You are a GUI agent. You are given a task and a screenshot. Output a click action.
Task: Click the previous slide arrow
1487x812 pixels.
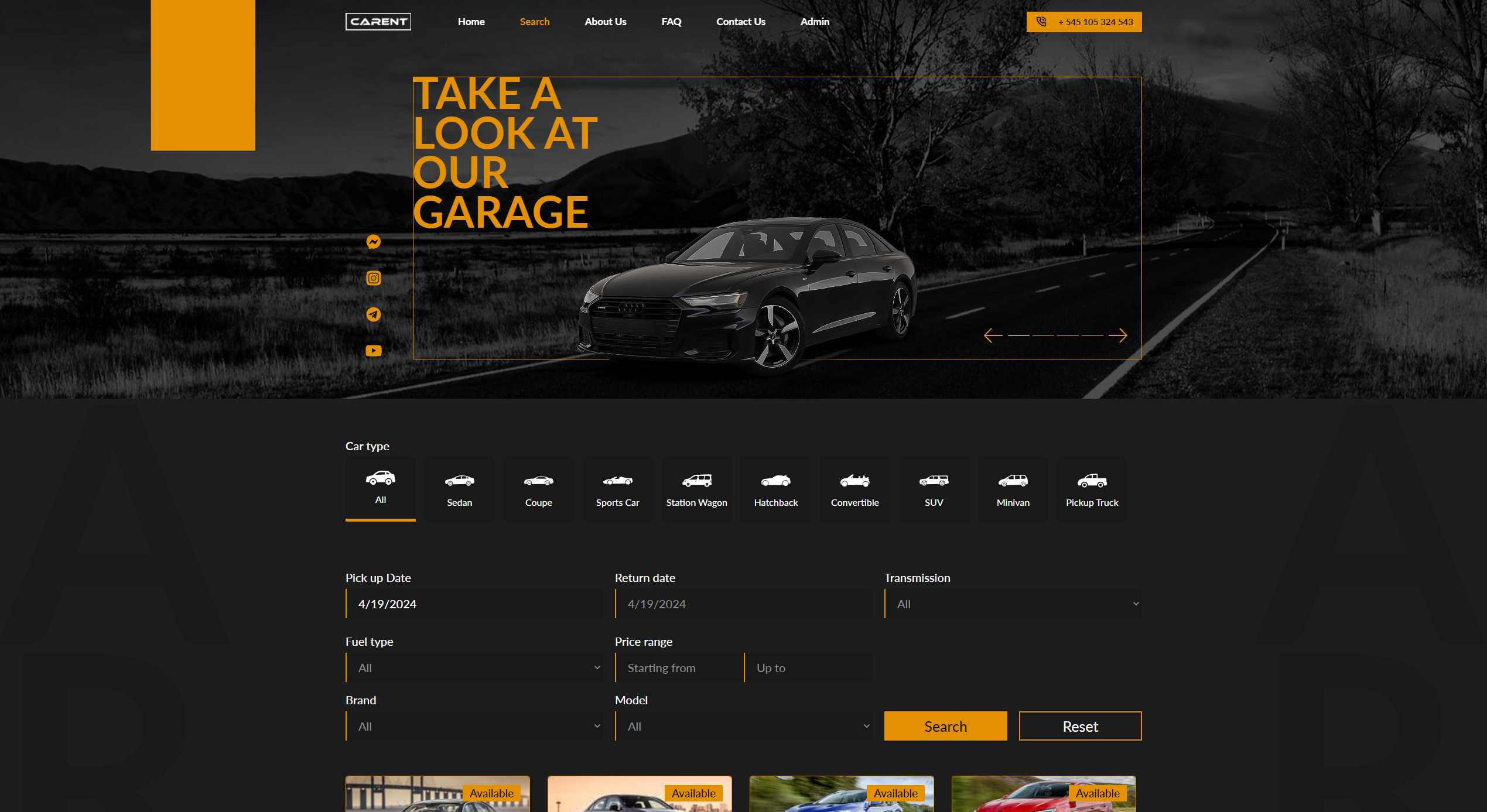pos(993,335)
